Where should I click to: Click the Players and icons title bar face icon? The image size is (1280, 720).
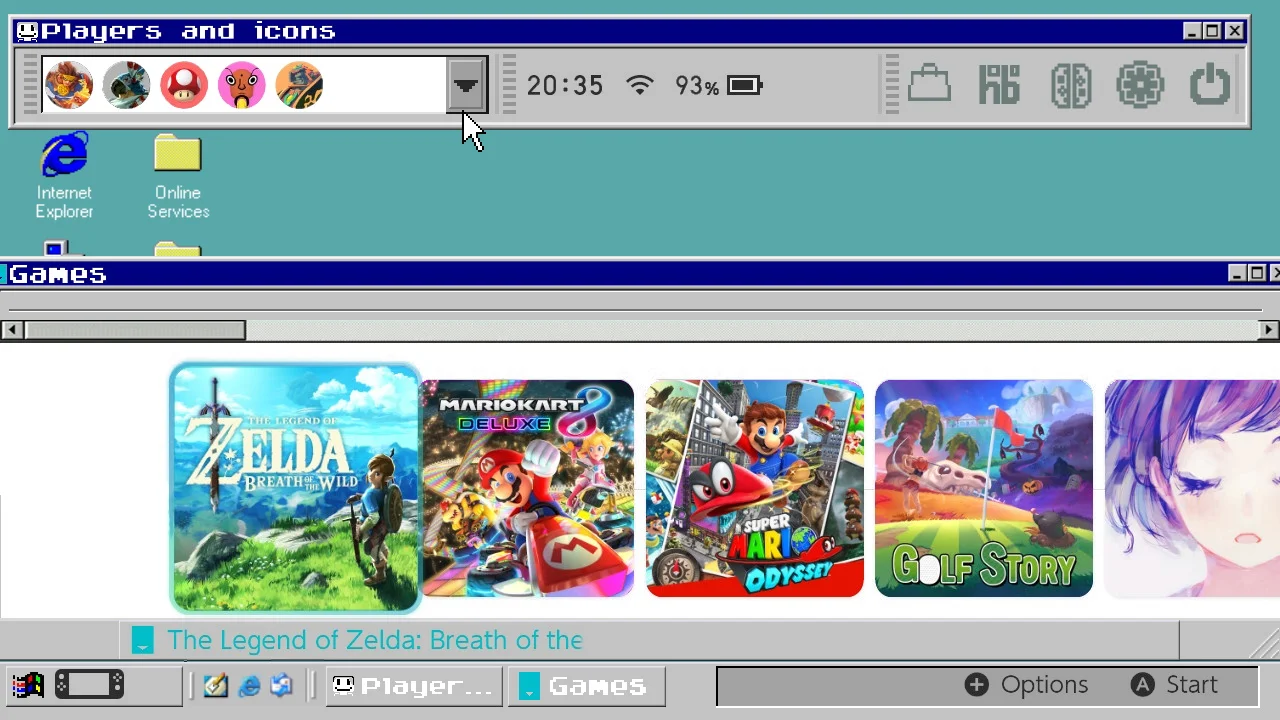pos(27,31)
